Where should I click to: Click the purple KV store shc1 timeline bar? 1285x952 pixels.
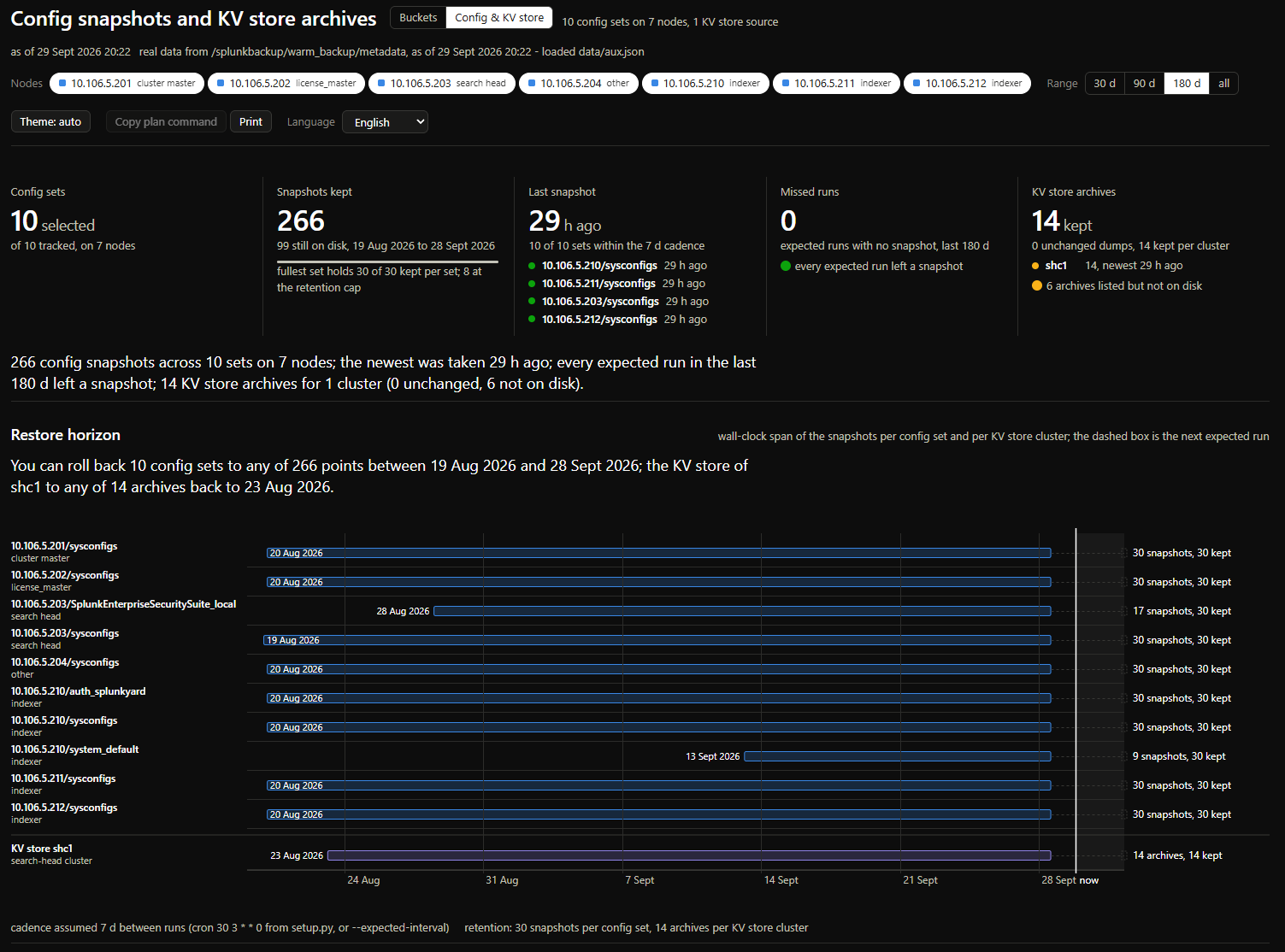(x=689, y=855)
